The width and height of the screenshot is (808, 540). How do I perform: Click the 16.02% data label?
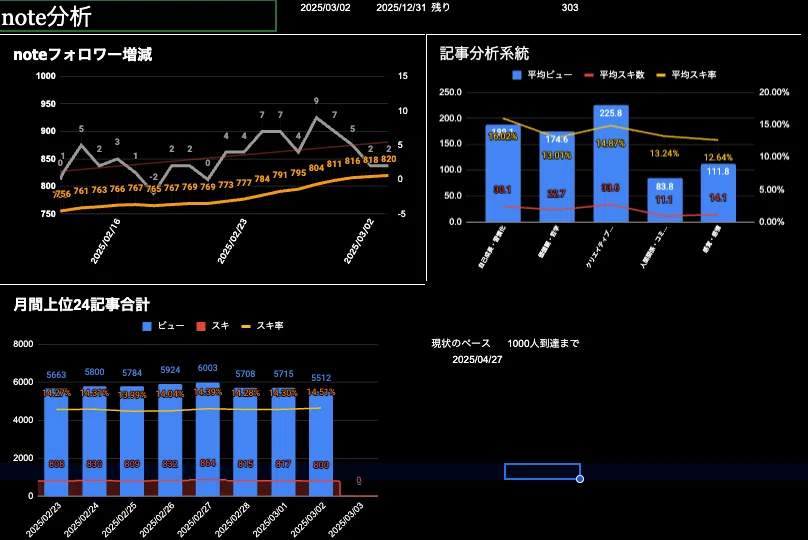tap(503, 137)
